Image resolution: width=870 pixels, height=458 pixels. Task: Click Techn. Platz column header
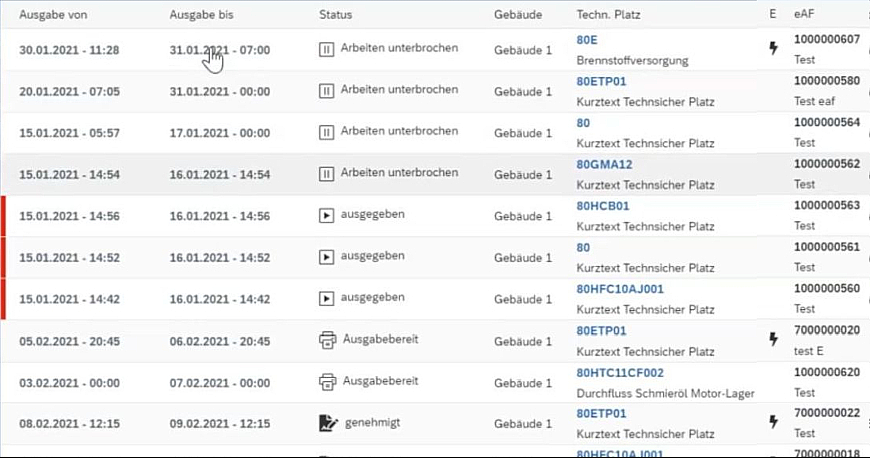point(609,15)
